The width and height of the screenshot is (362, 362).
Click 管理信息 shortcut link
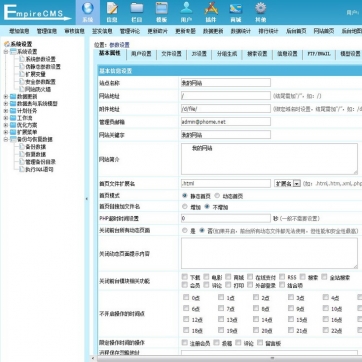coord(47,31)
